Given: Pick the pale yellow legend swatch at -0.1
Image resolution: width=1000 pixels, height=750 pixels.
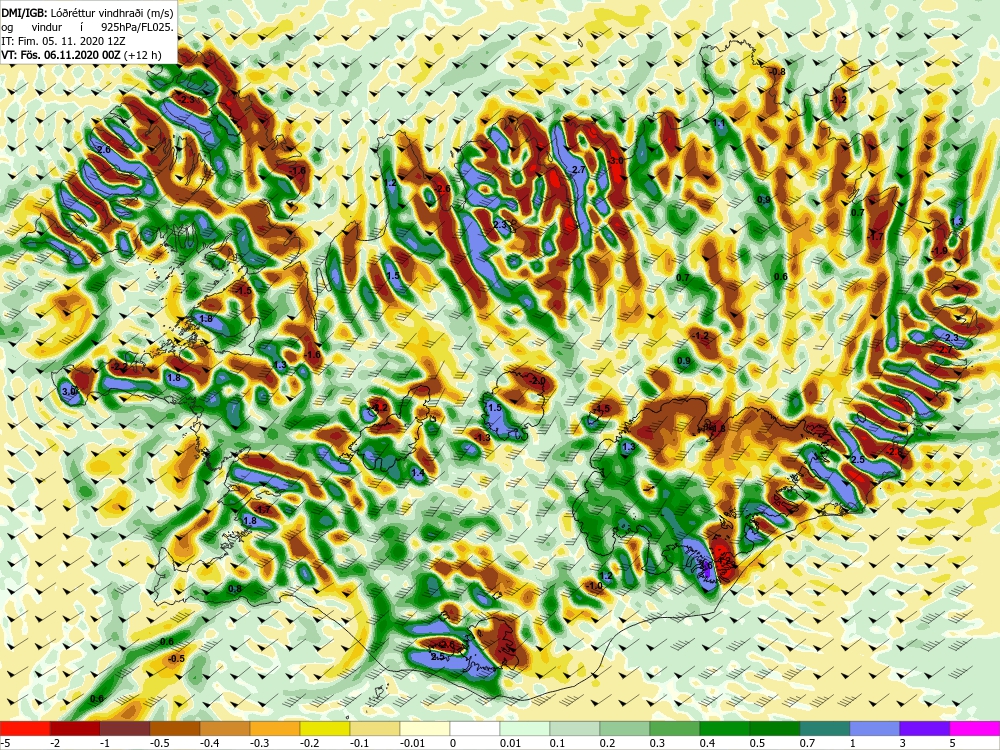Looking at the screenshot, I should (375, 728).
